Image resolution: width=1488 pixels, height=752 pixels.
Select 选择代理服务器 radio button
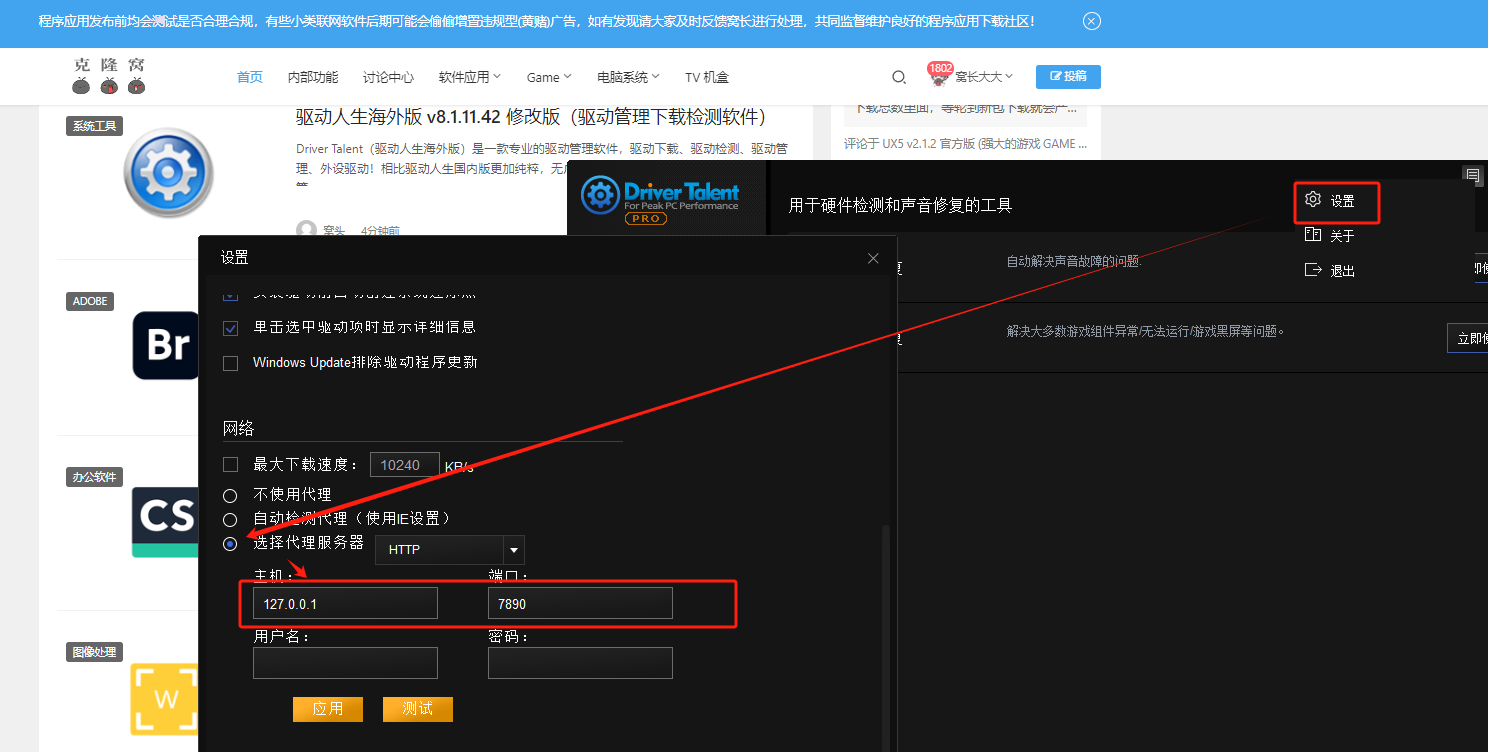pos(230,544)
